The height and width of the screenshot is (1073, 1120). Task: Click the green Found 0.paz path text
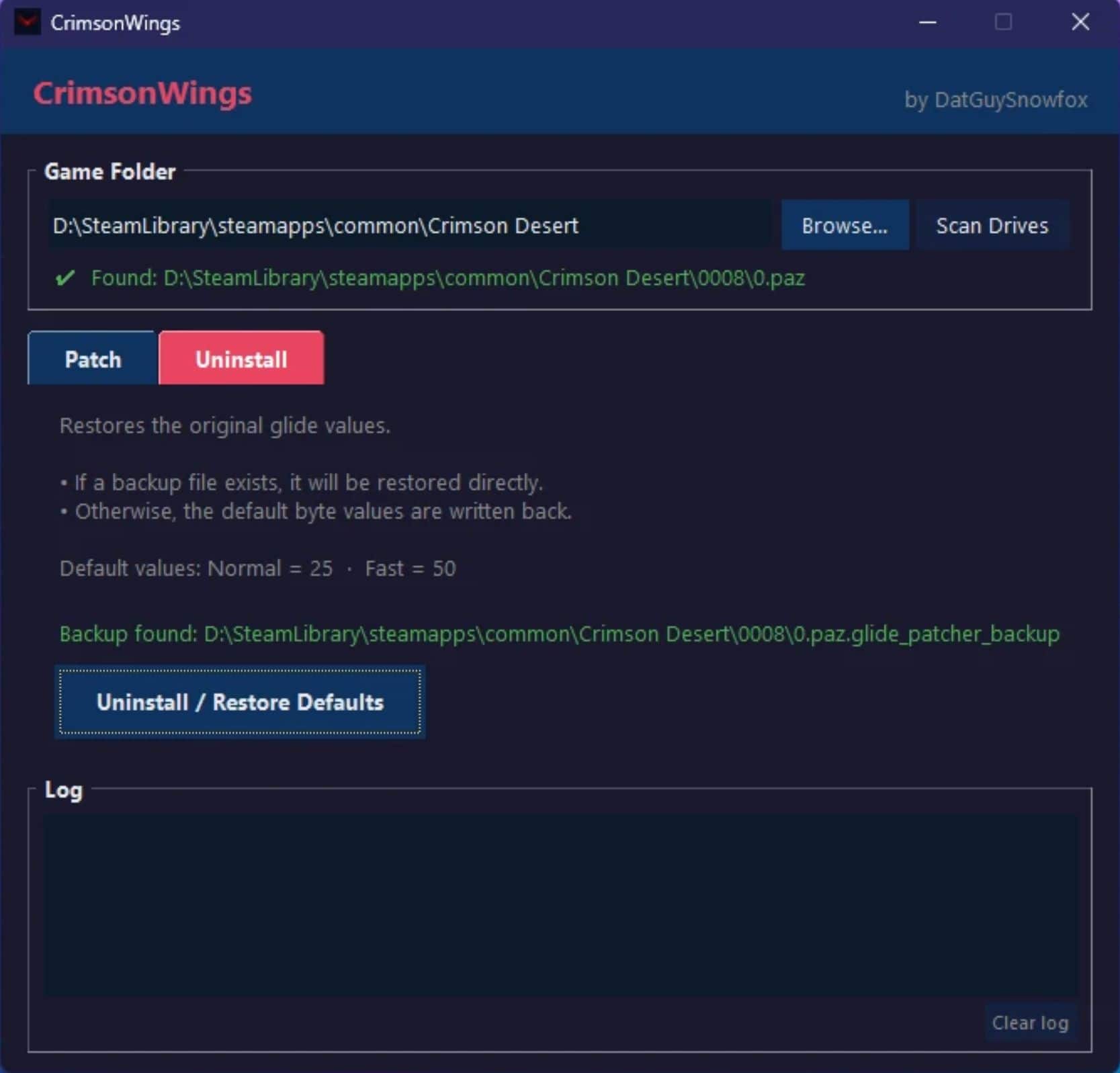point(447,278)
